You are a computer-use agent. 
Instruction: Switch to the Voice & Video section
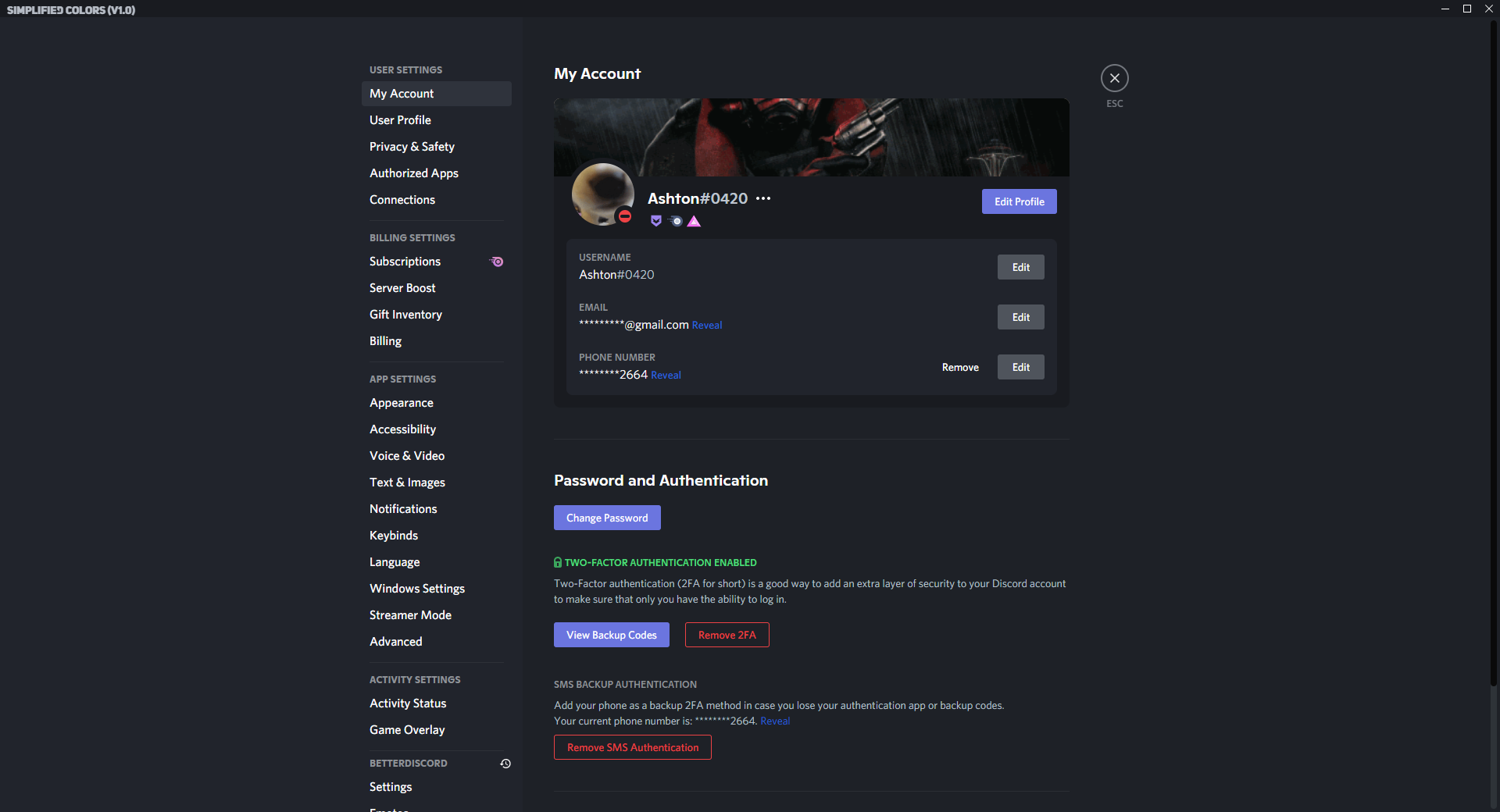[x=407, y=455]
